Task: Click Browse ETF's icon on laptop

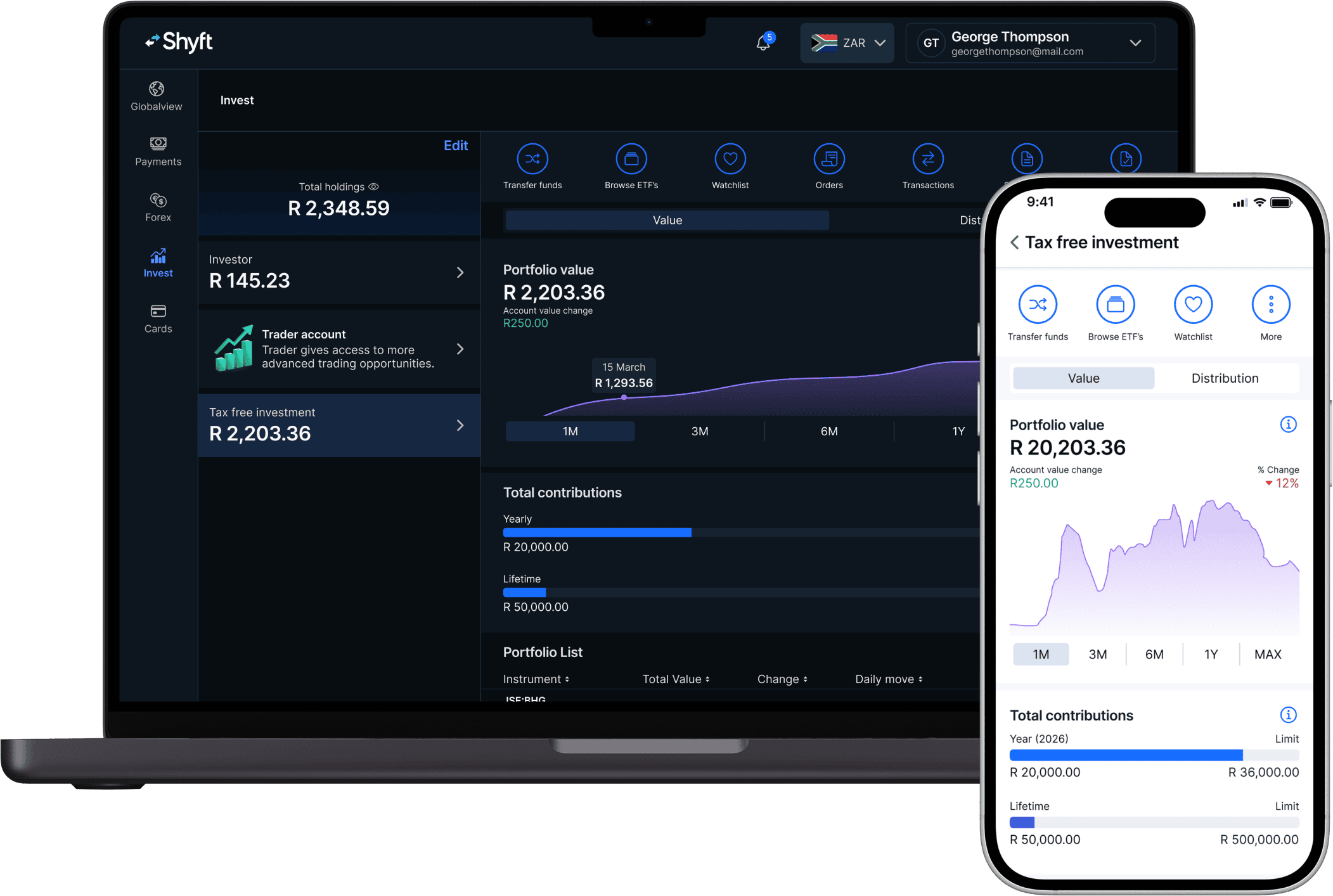Action: [x=631, y=159]
